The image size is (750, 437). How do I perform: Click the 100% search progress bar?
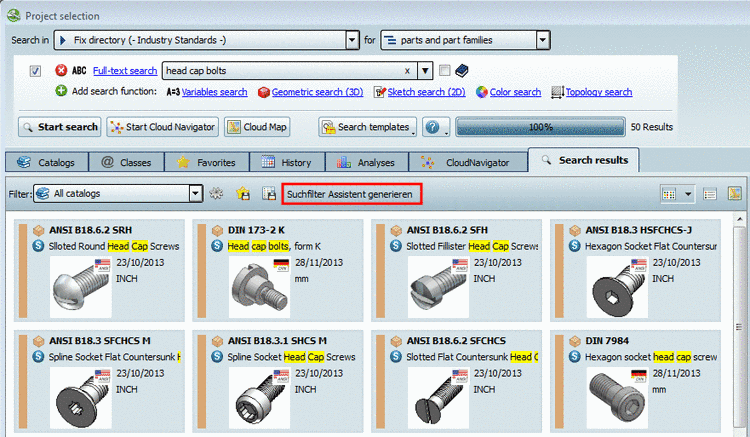(x=540, y=127)
